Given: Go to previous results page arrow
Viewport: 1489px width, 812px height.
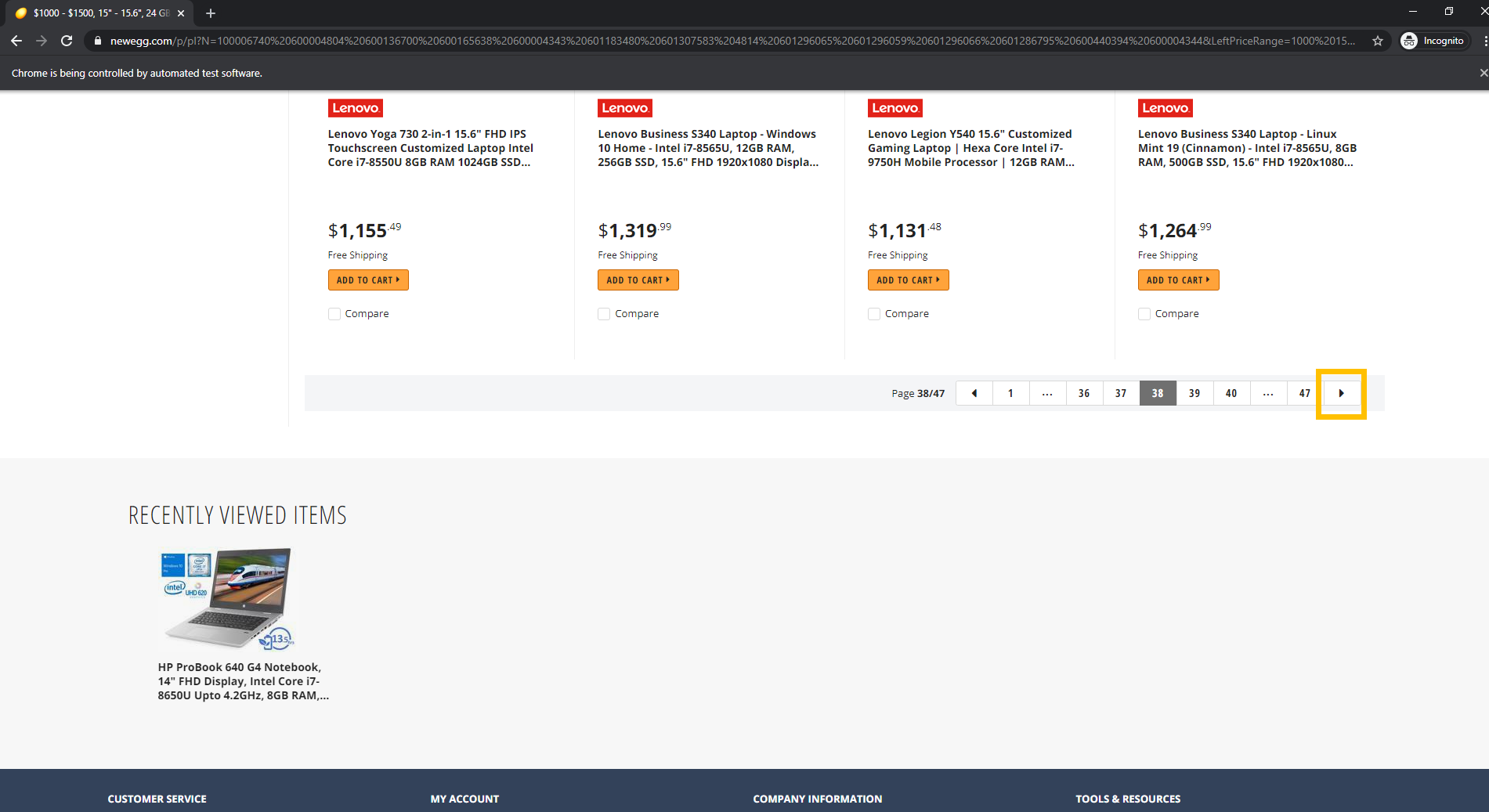Looking at the screenshot, I should 974,393.
